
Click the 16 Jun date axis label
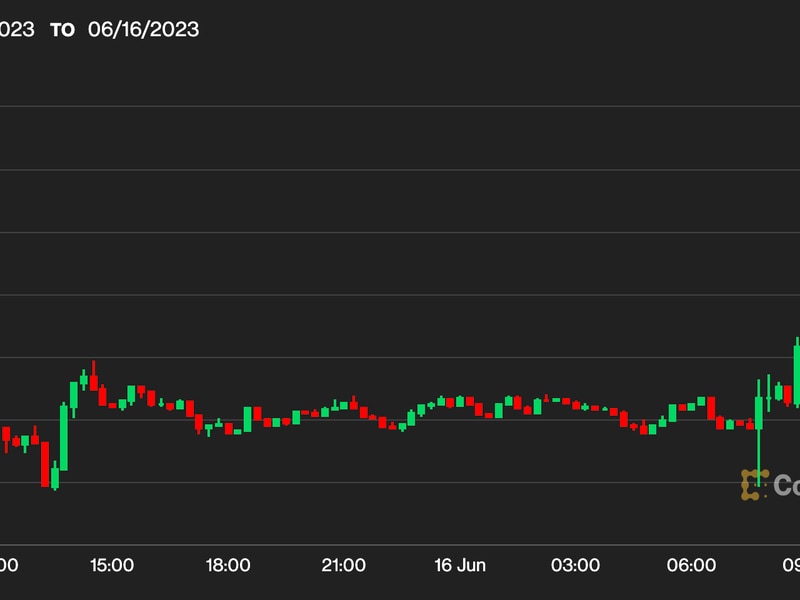(459, 565)
